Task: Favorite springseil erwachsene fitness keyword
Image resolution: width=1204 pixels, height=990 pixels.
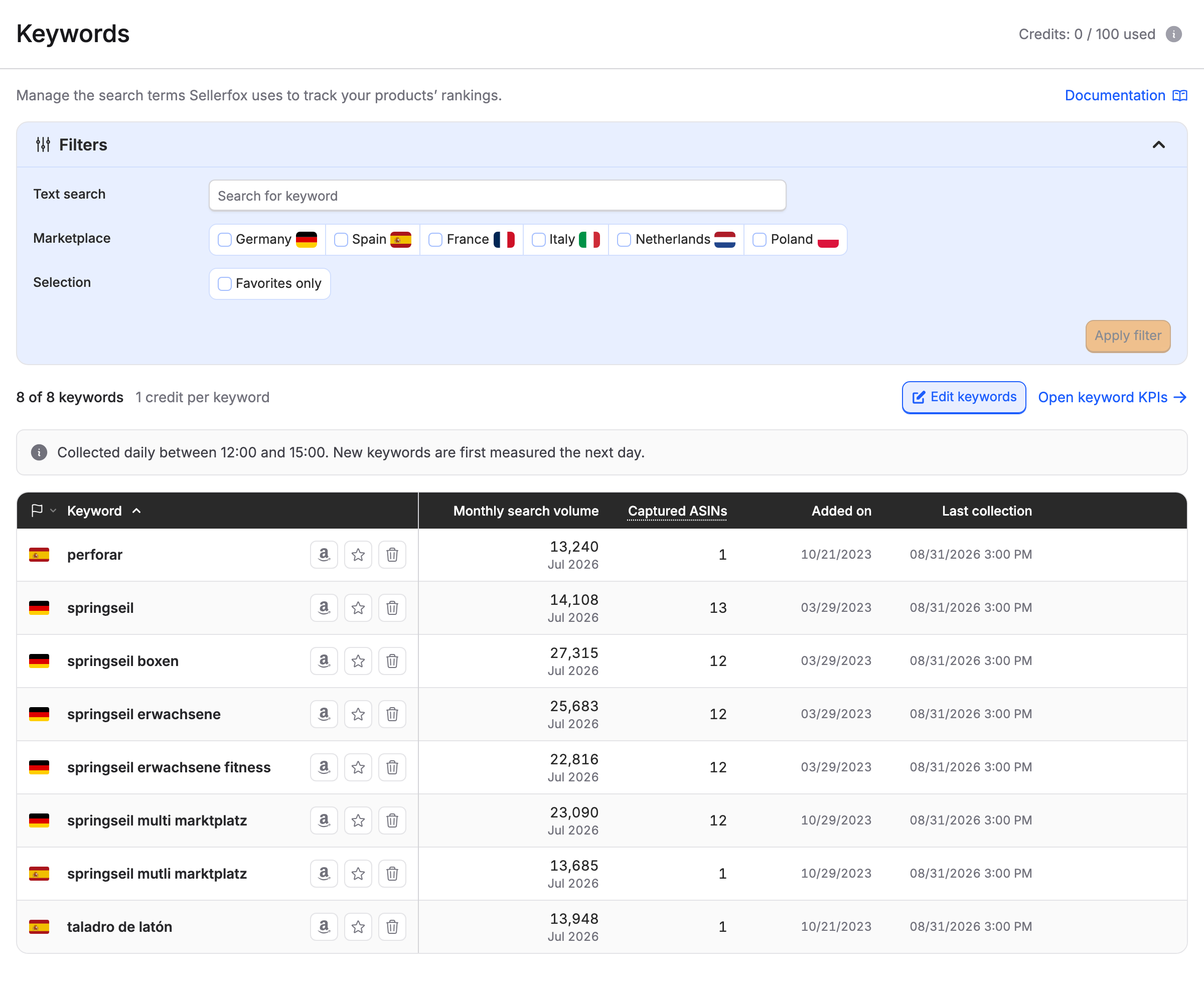Action: (x=358, y=767)
